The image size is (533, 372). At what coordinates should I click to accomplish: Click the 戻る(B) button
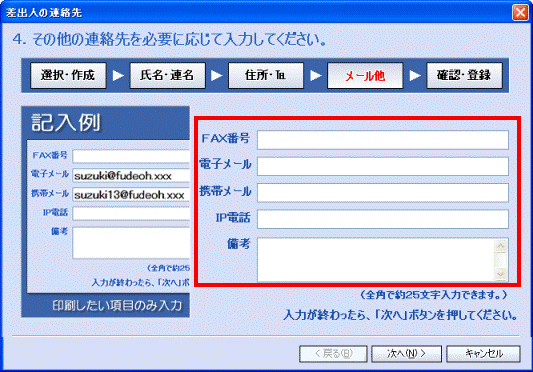tap(333, 354)
